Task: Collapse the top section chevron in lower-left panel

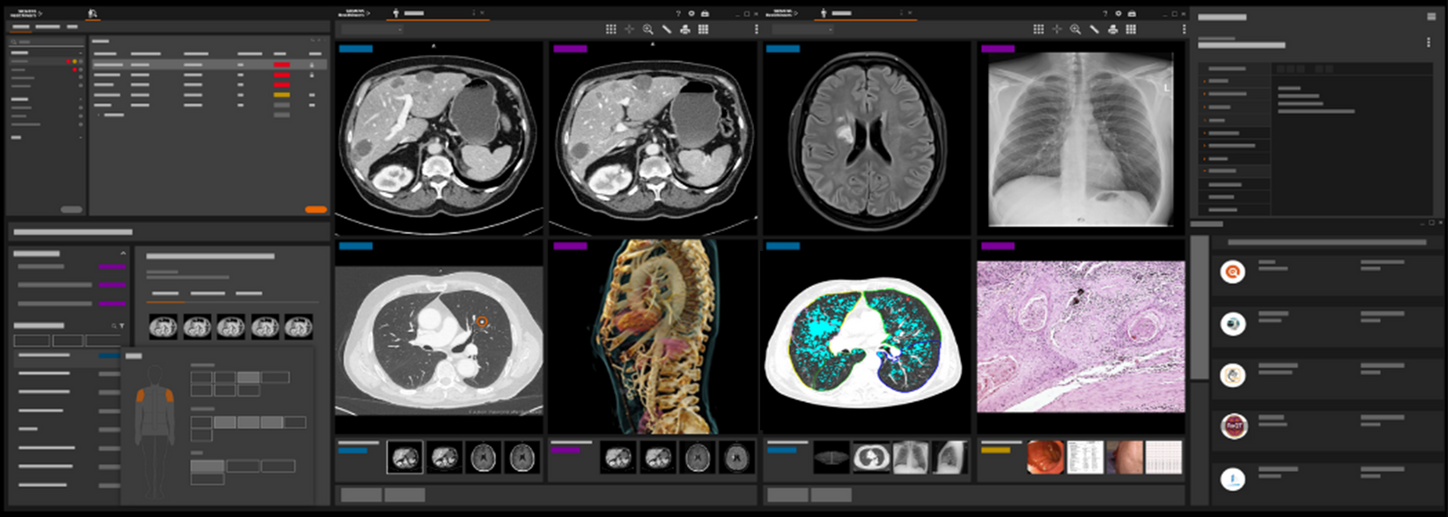Action: [124, 254]
